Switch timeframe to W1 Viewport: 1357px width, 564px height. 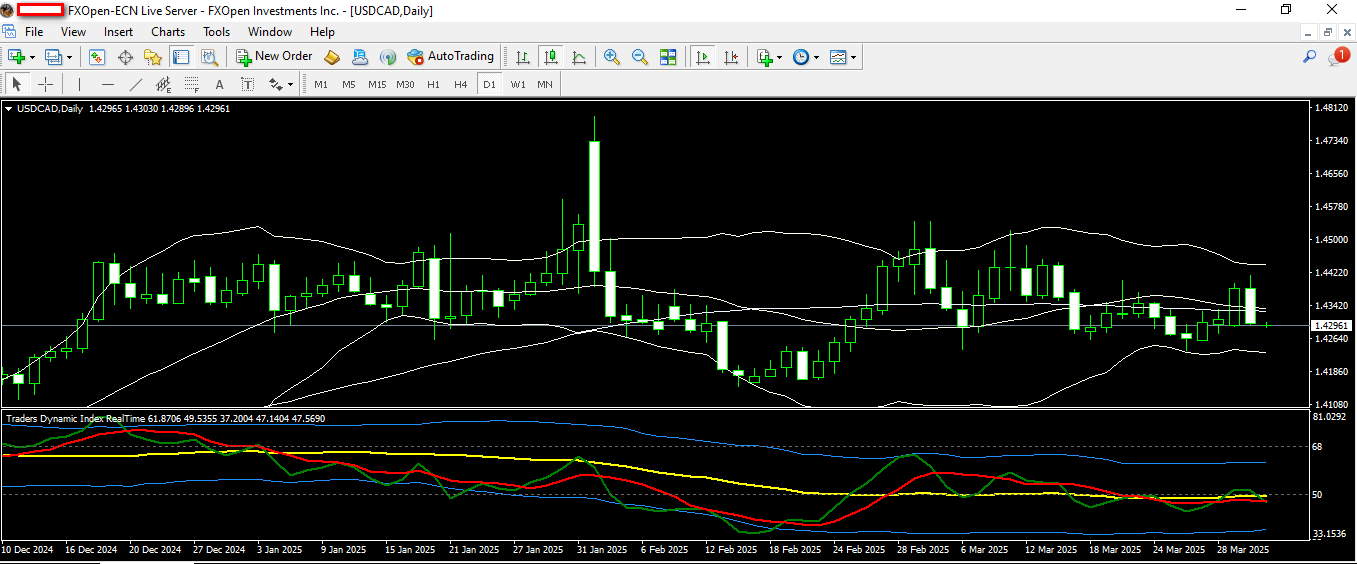click(x=517, y=84)
